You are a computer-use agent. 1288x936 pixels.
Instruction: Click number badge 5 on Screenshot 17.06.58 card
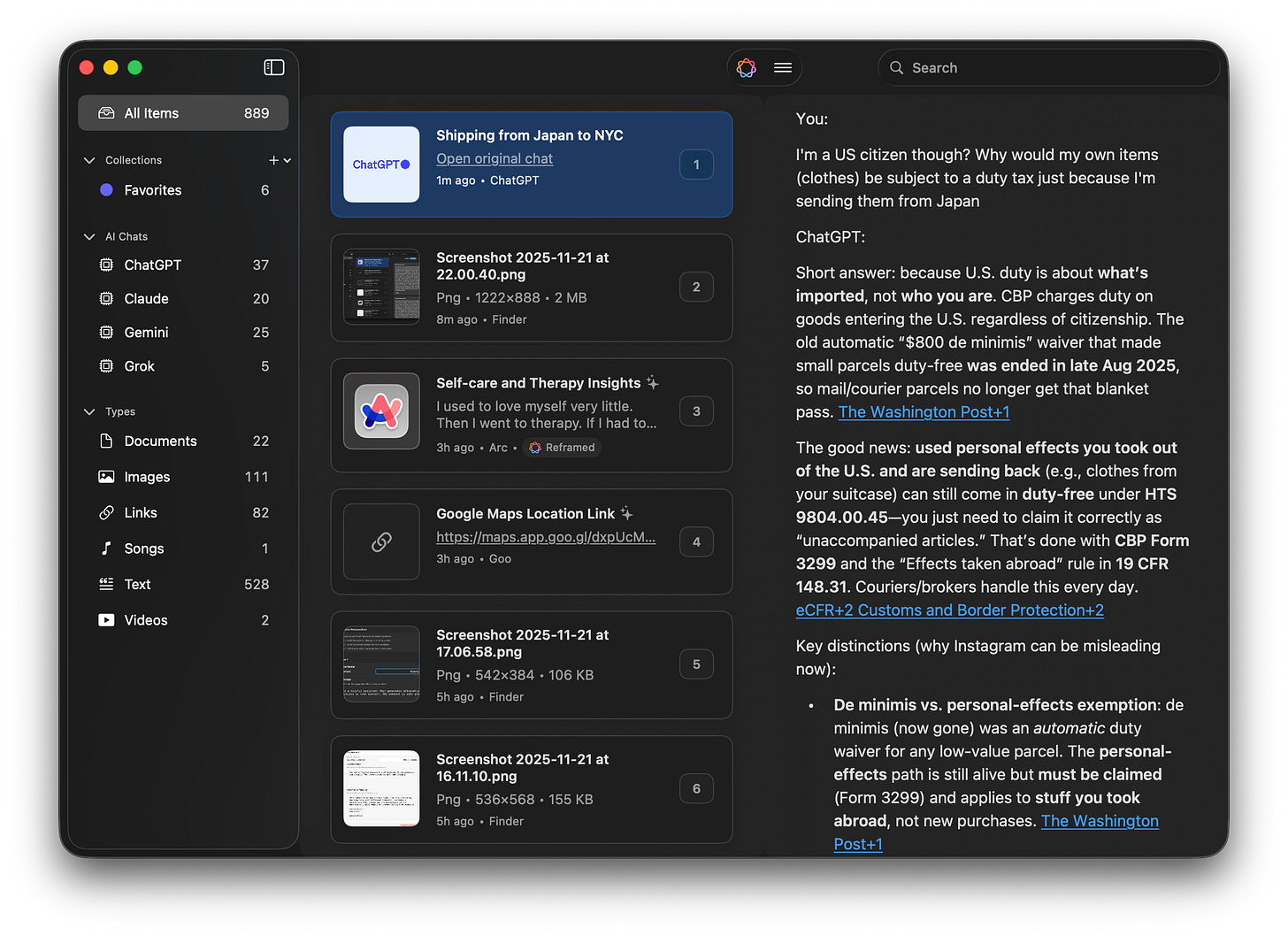696,664
